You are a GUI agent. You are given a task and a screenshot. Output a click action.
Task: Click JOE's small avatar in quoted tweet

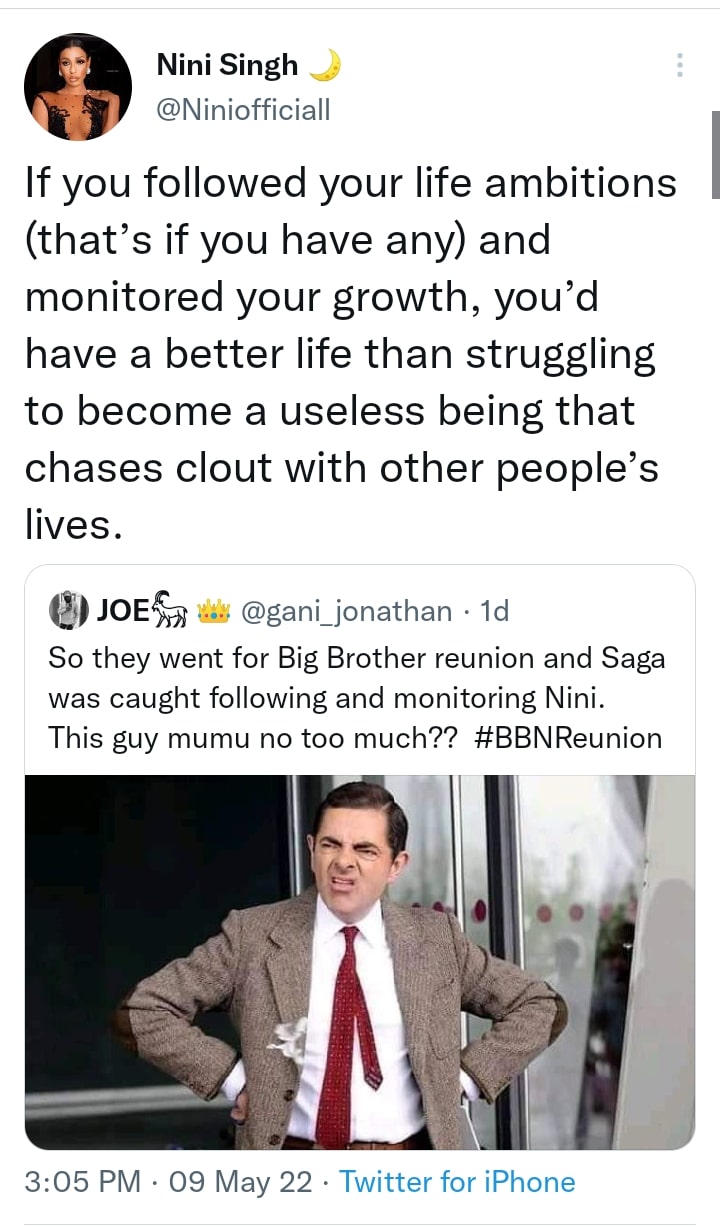click(66, 610)
